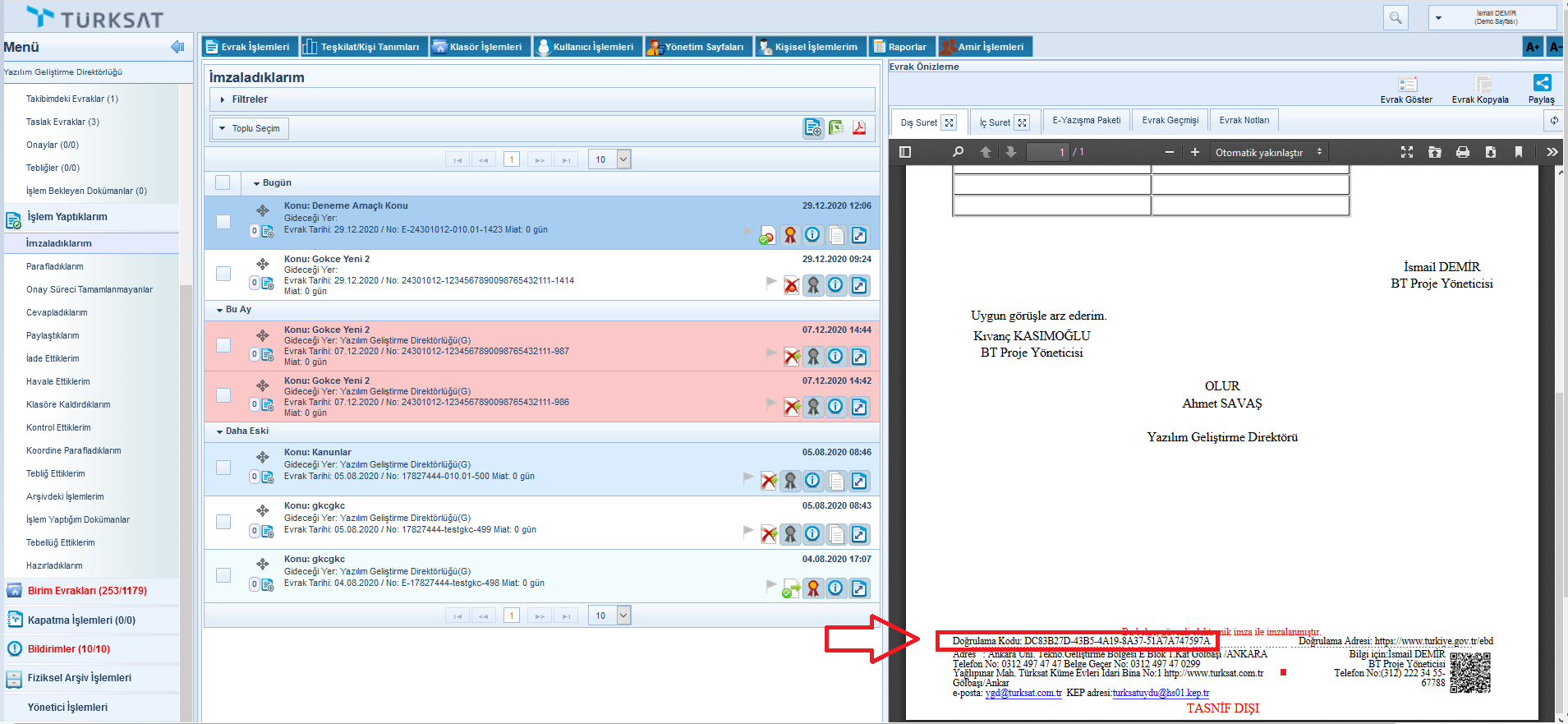Viewport: 1568px width, 724px height.
Task: Click the search magnifier icon in header
Action: point(1395,17)
